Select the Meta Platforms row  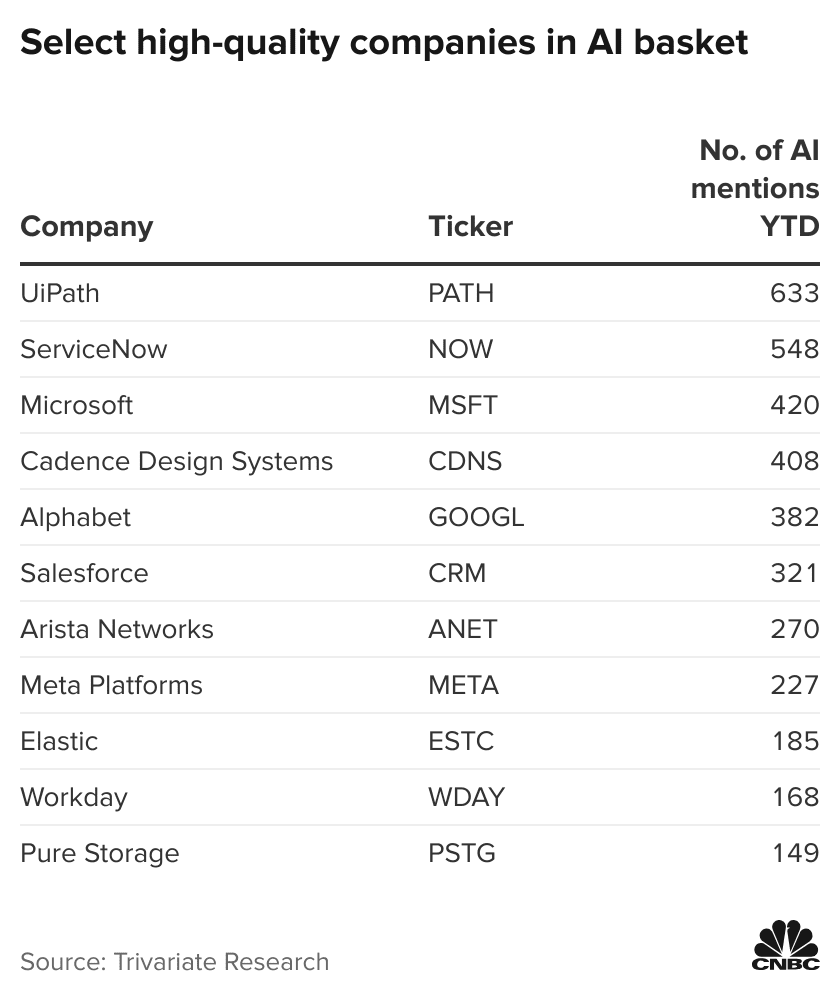[x=420, y=685]
